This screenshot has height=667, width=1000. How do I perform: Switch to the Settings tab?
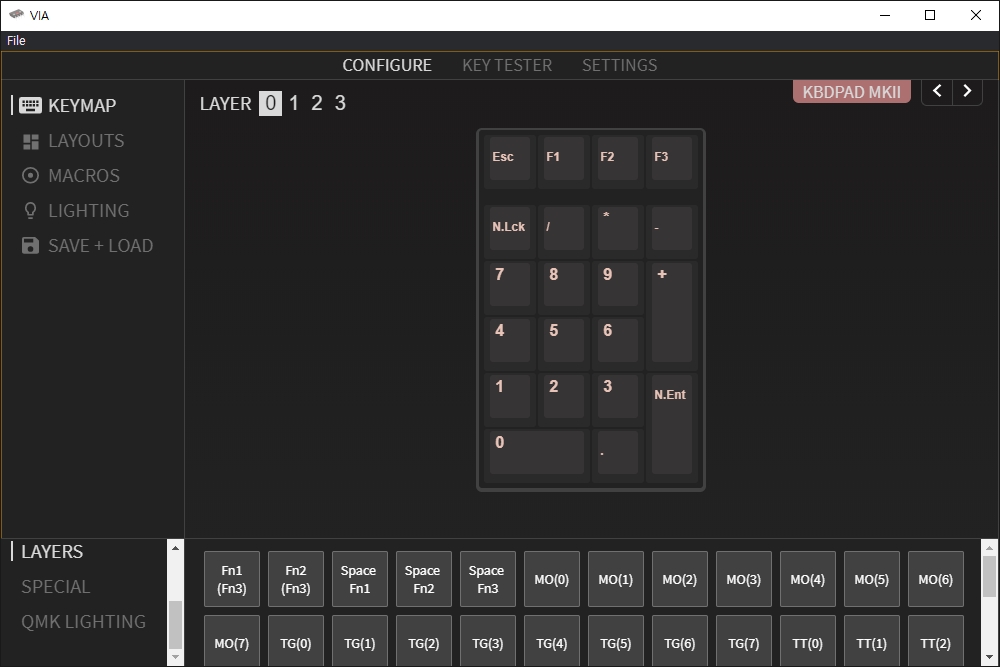tap(619, 65)
